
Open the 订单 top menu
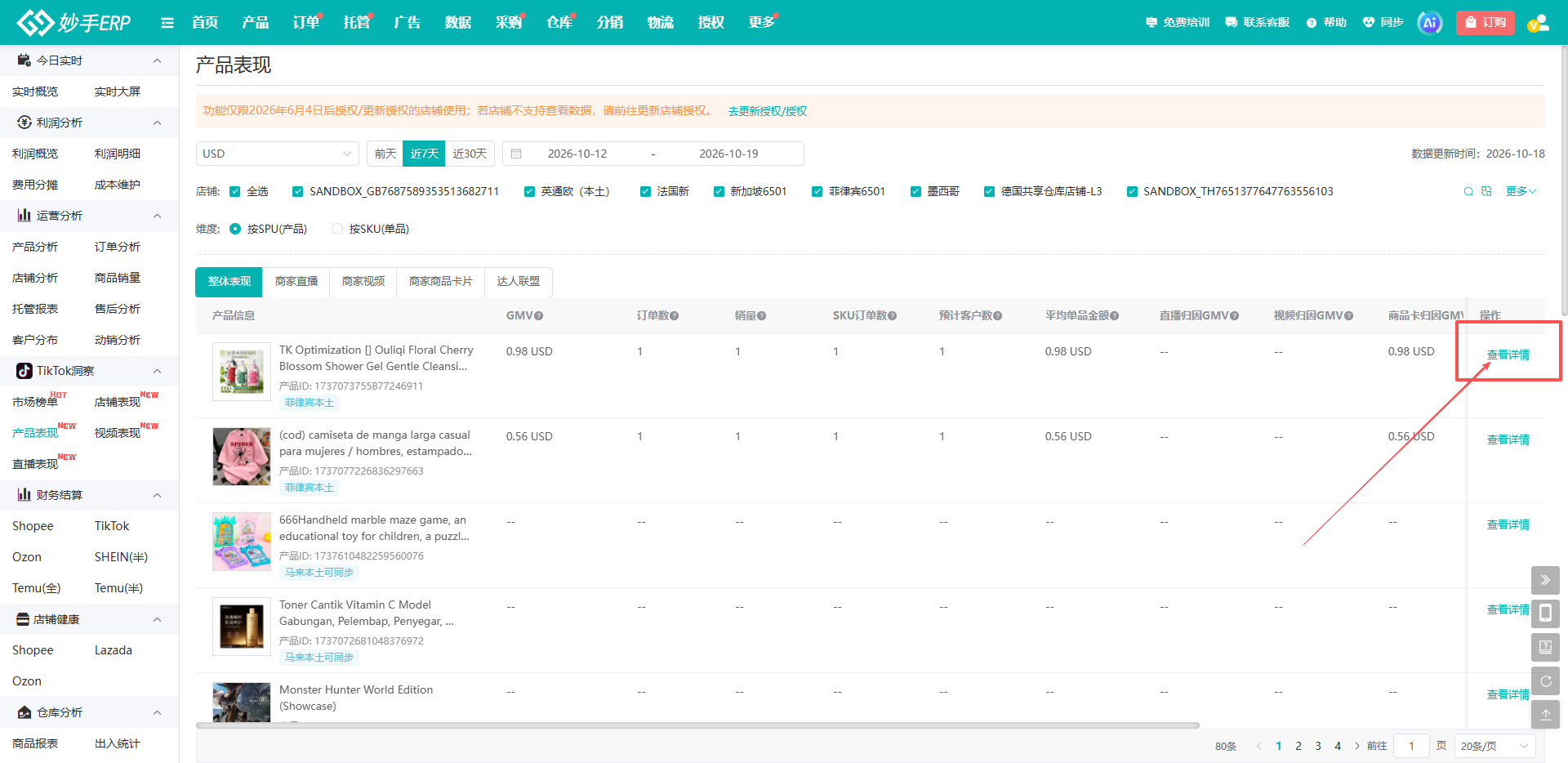pos(306,23)
